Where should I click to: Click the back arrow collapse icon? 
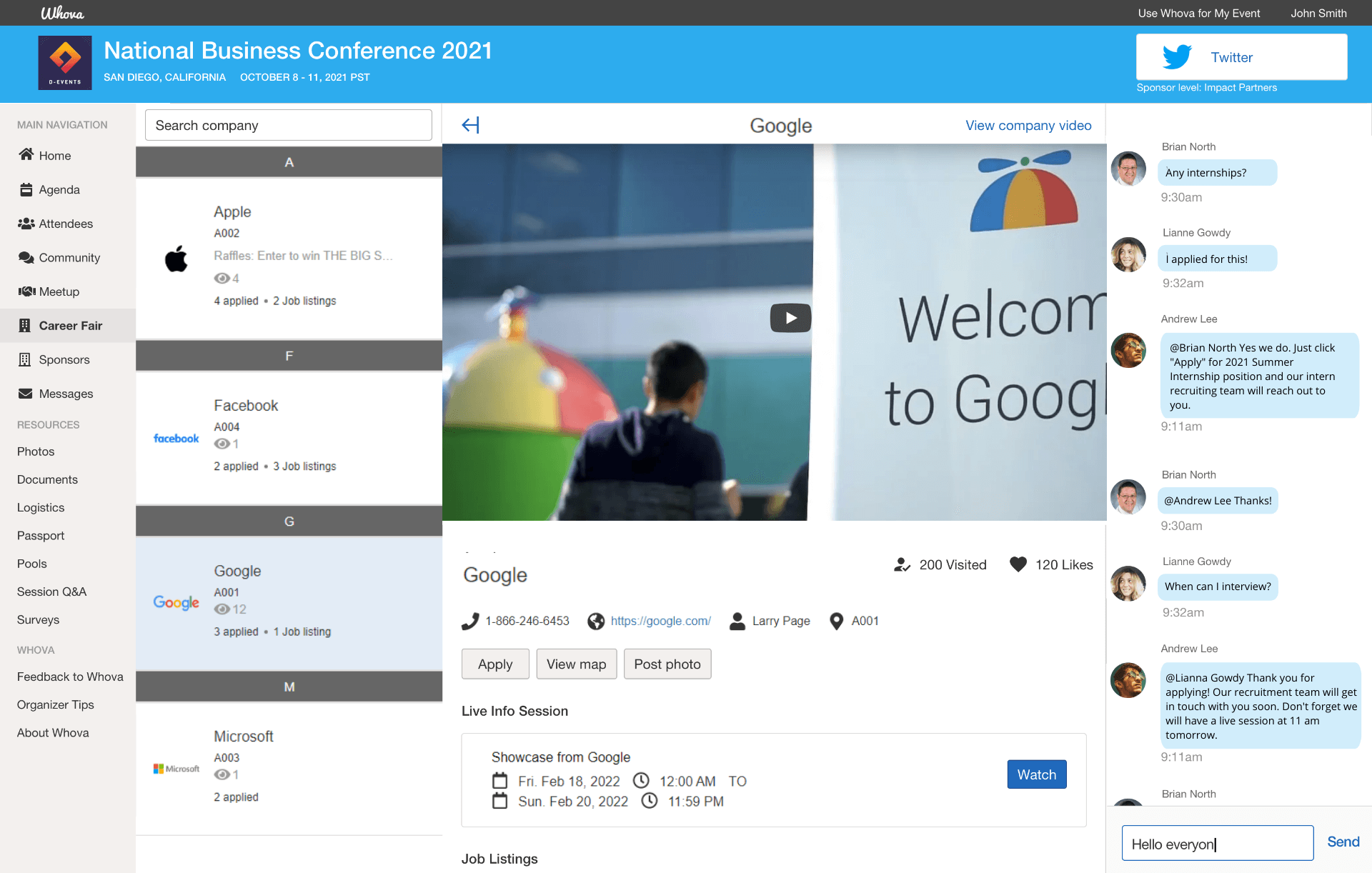point(470,125)
